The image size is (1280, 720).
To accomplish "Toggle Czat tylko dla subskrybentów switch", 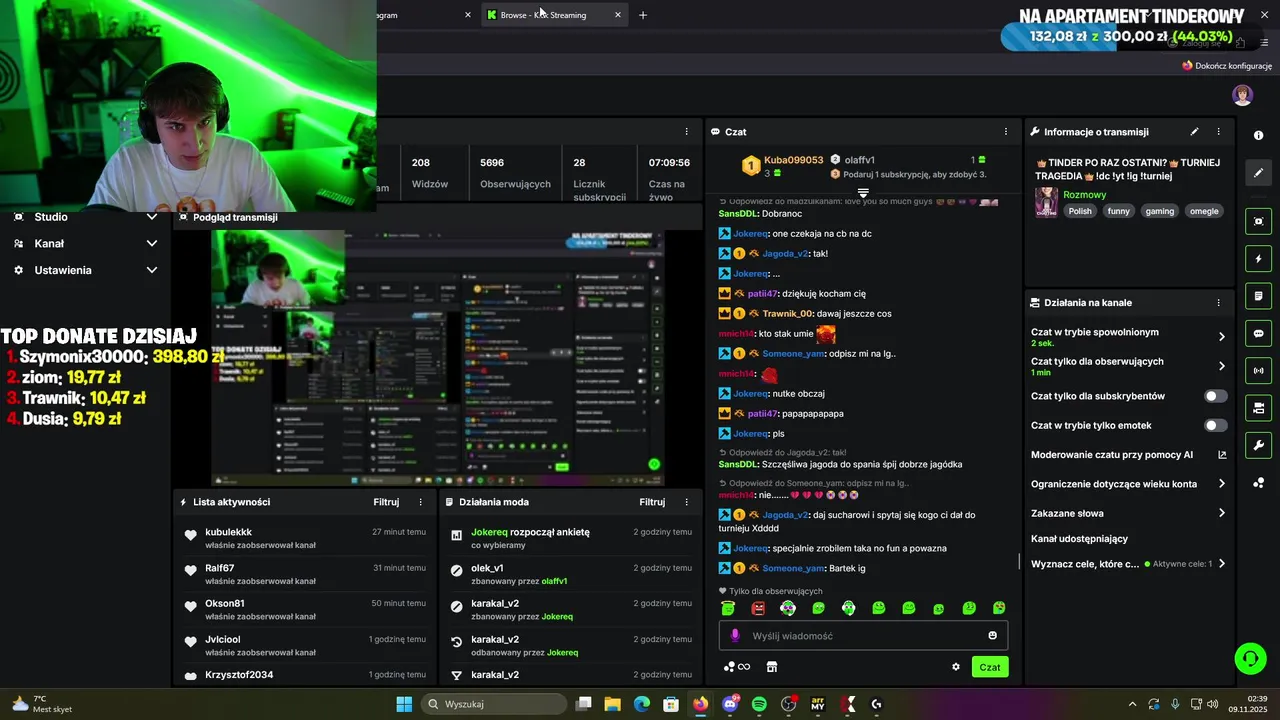I will [1215, 396].
